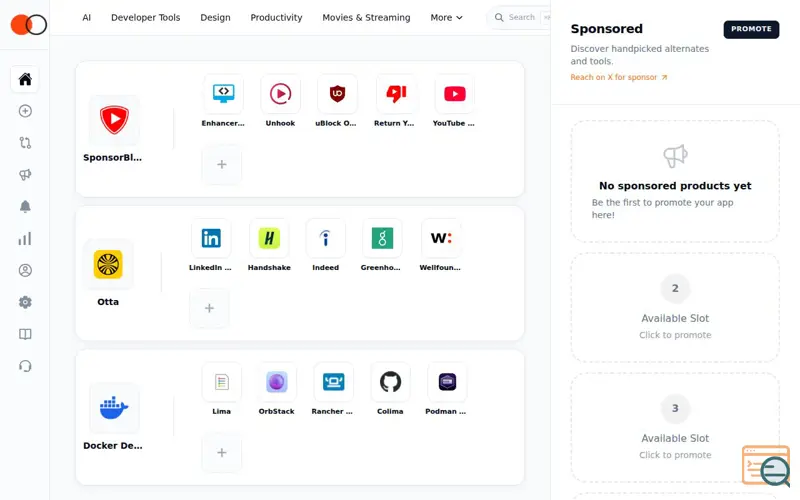This screenshot has width=800, height=500.
Task: Open the Colima GitHub icon
Action: 390,382
